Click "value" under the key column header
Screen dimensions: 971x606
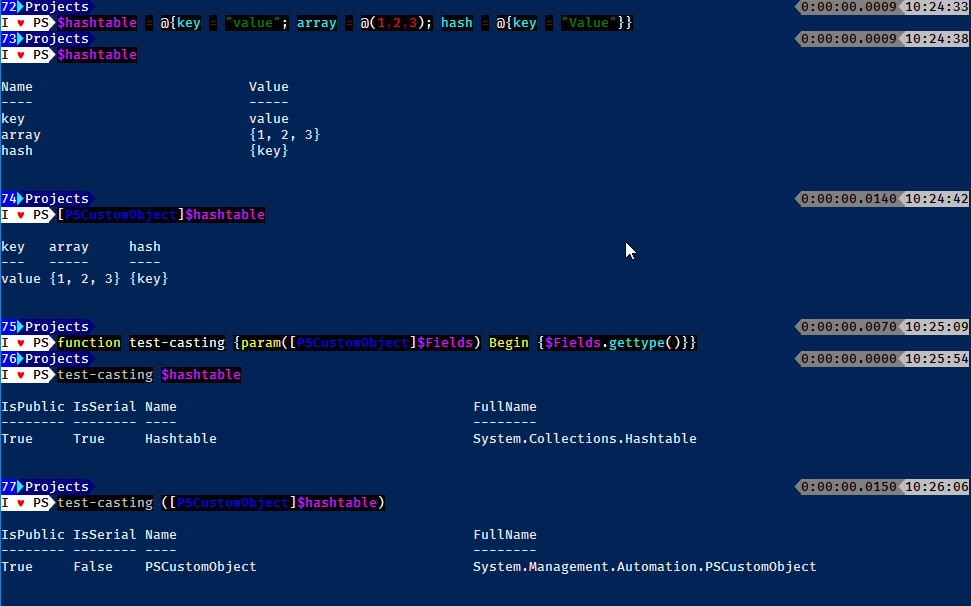[21, 279]
